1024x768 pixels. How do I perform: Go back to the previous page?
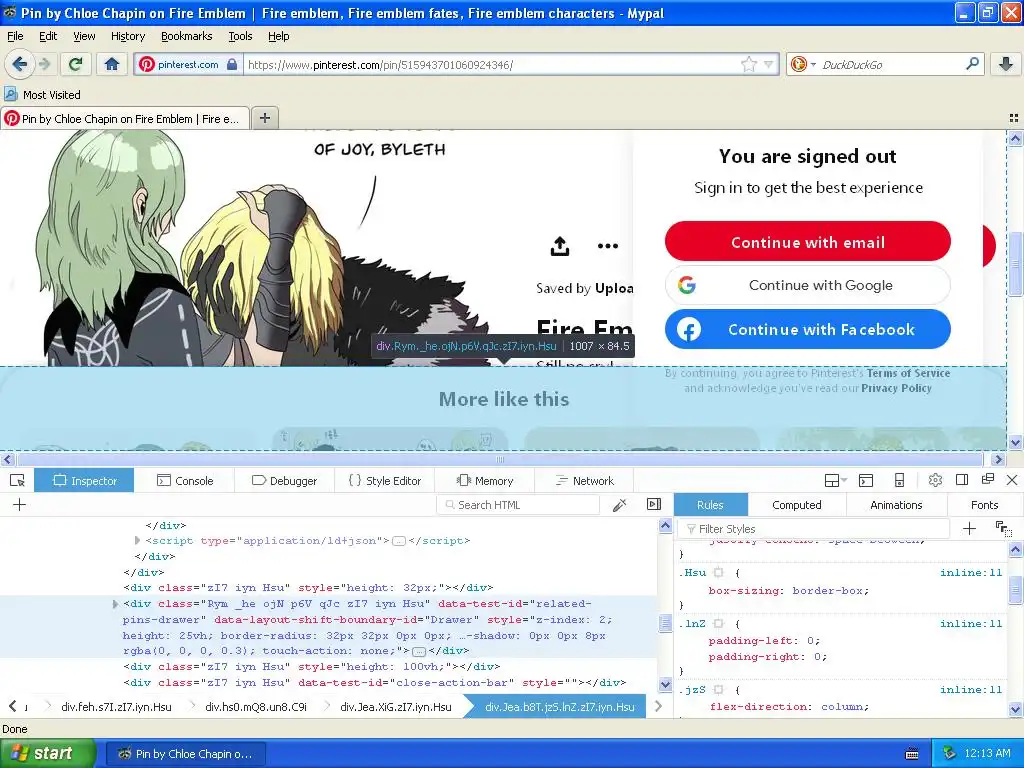19,64
